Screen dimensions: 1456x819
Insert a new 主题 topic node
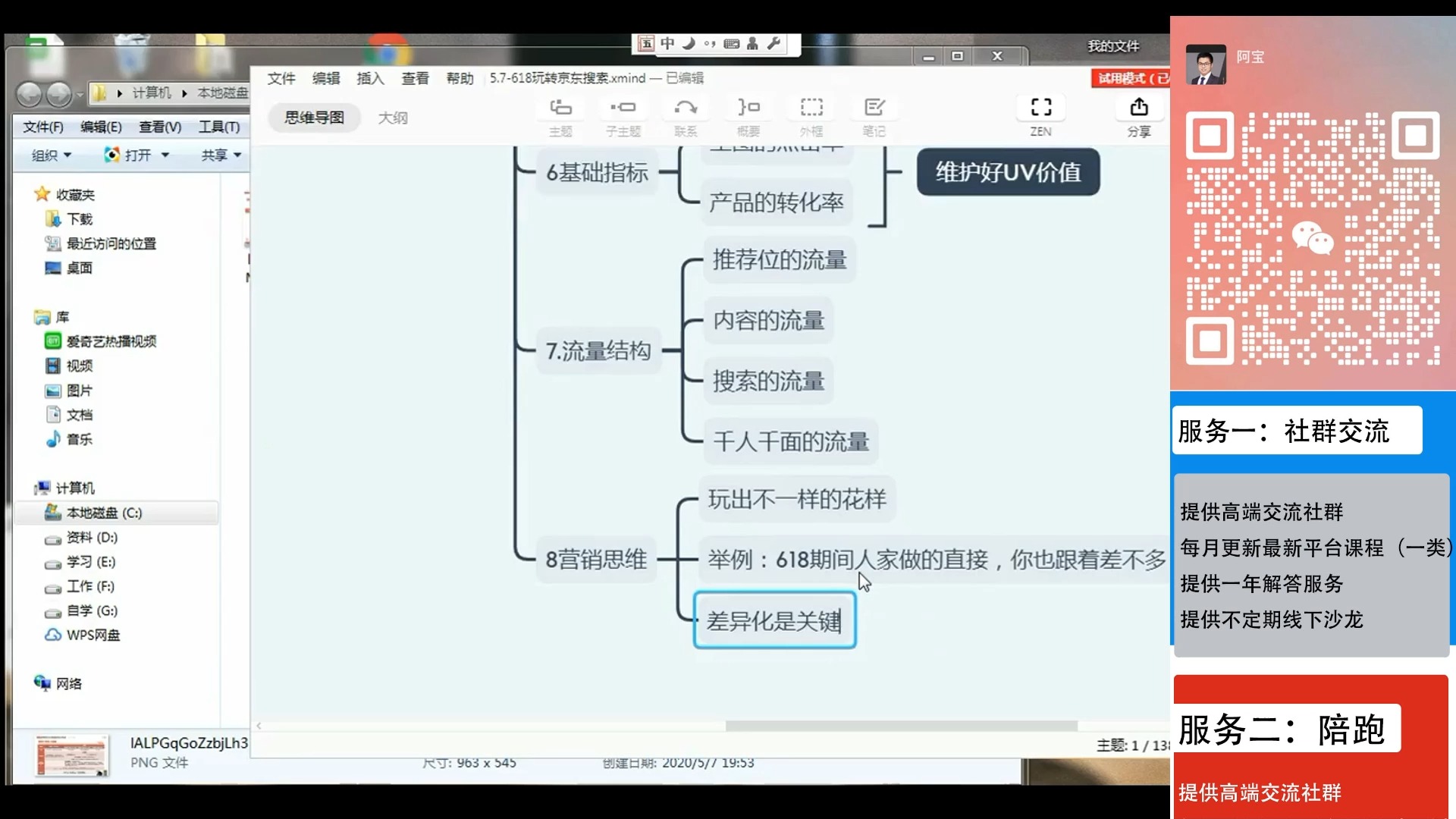(x=560, y=115)
